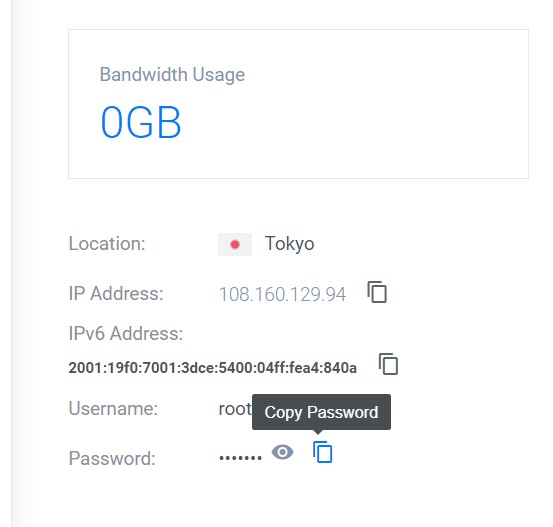Click the IP Address label
This screenshot has width=553, height=527.
(x=116, y=293)
